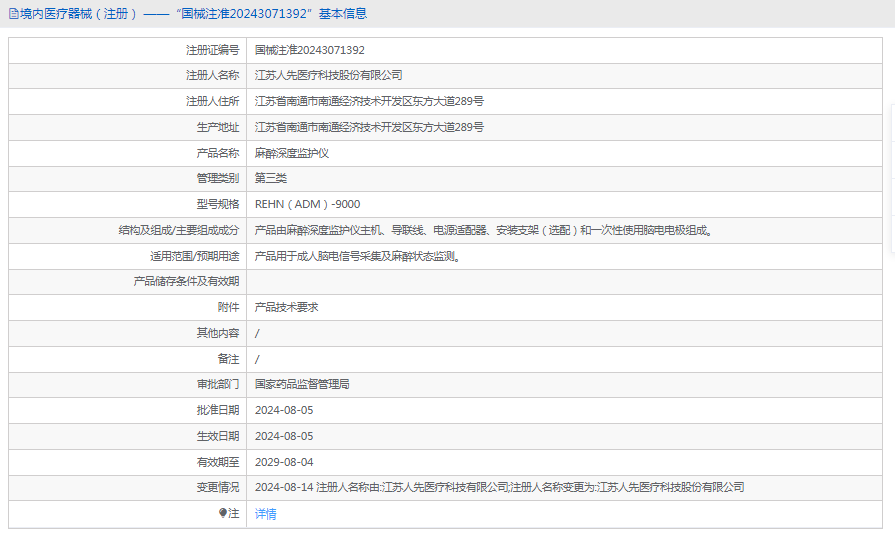The image size is (895, 534).
Task: Click the empty 产品储存条件及有效期 value cell
Action: tap(564, 282)
